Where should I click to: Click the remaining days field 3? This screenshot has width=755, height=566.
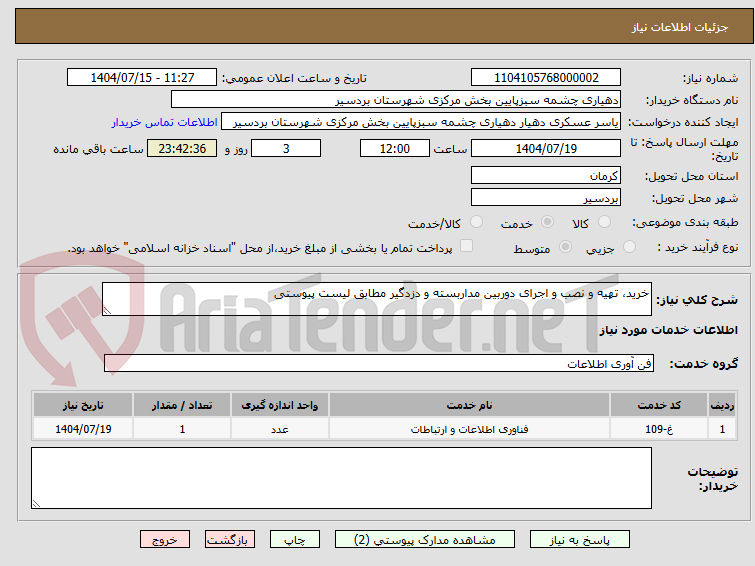[x=286, y=148]
